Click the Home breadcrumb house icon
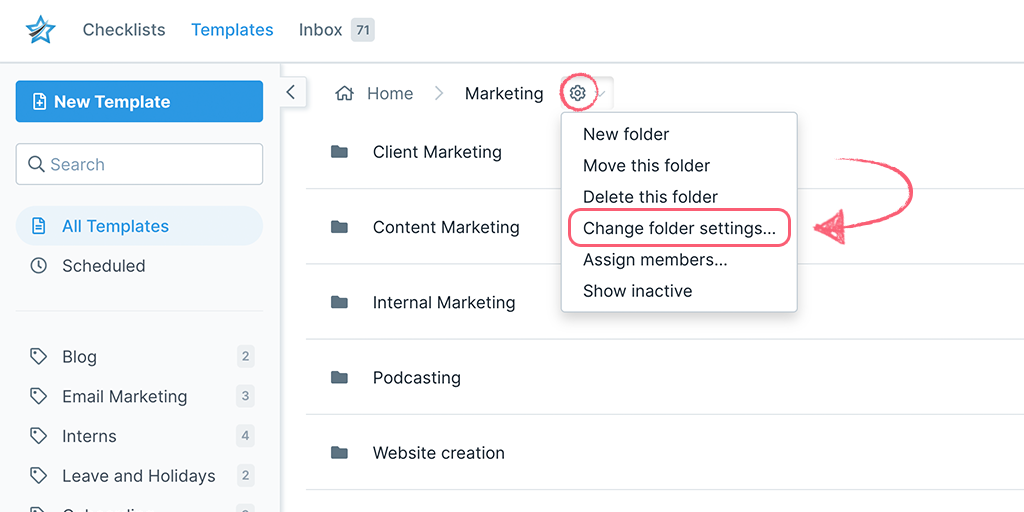Image resolution: width=1024 pixels, height=512 pixels. point(344,93)
